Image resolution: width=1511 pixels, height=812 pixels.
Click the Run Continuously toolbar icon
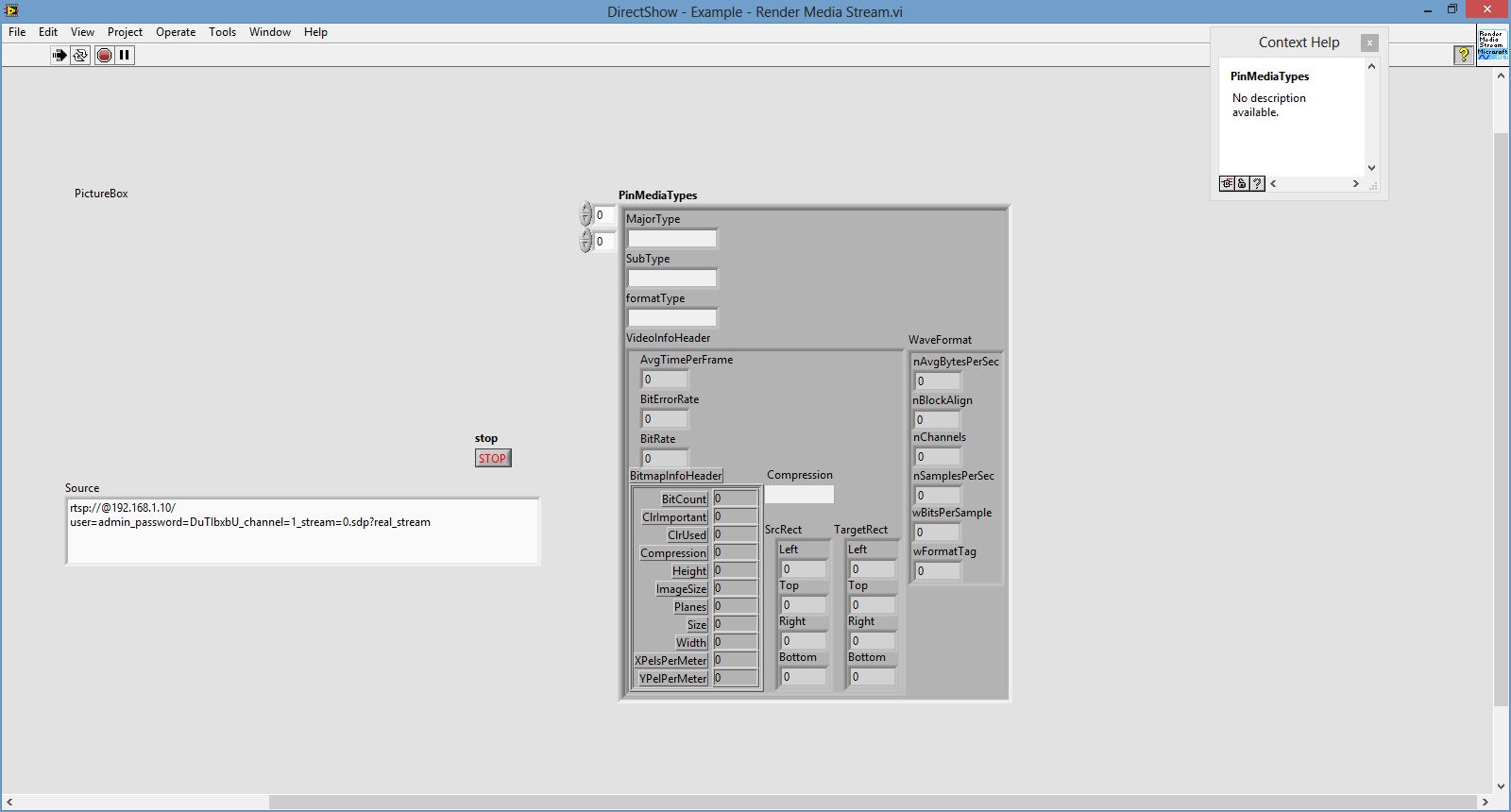80,55
